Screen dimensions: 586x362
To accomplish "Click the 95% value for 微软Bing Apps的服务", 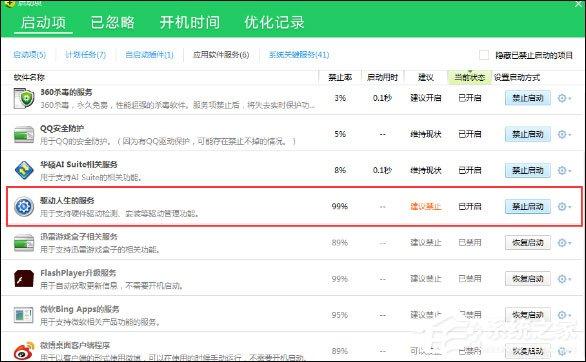I will tap(340, 315).
